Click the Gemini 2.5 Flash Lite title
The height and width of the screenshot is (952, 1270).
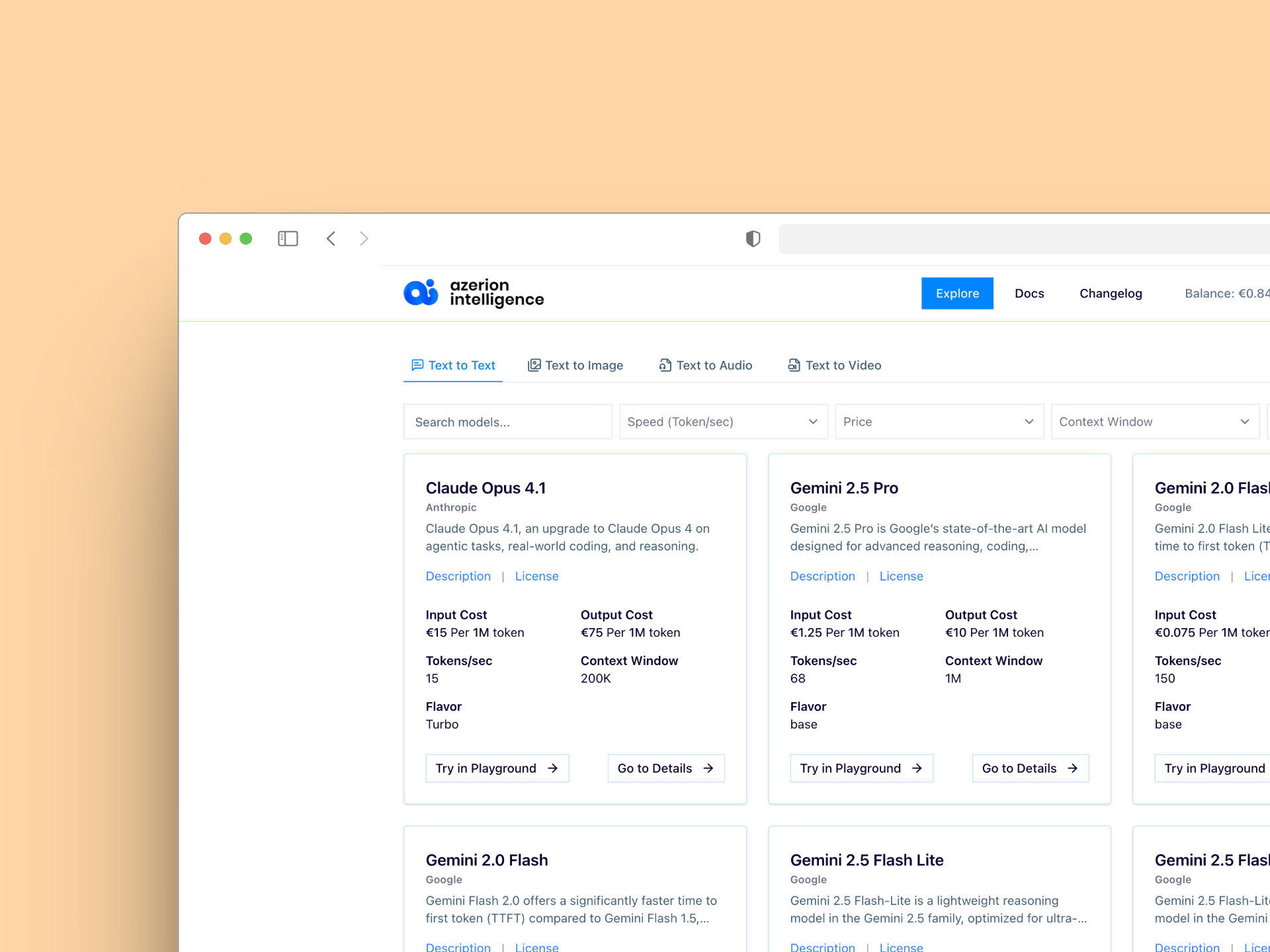(867, 861)
